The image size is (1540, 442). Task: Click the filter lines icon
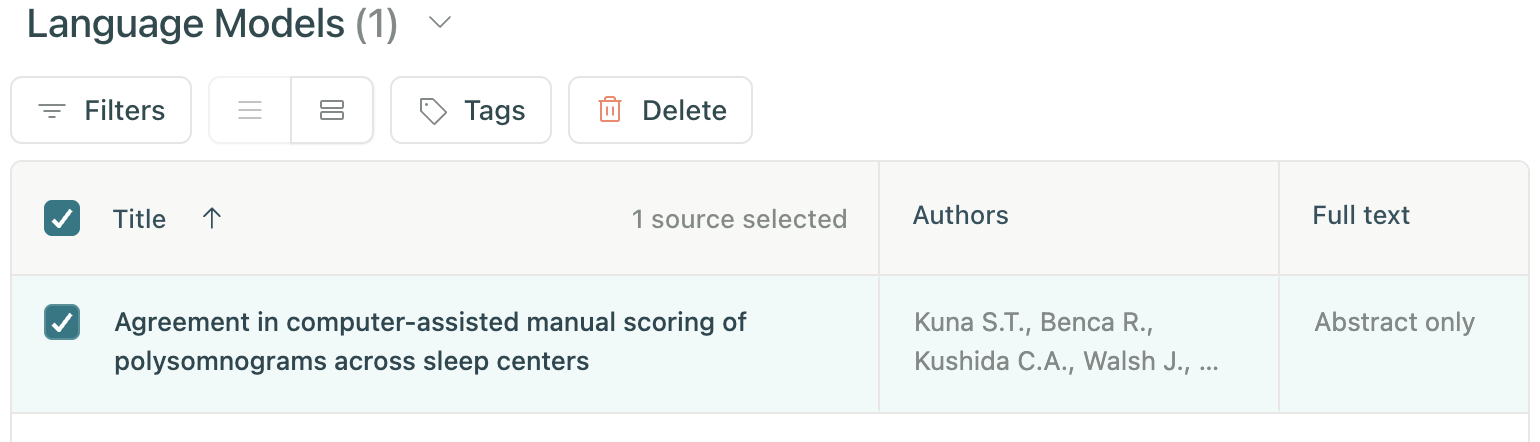(x=52, y=110)
